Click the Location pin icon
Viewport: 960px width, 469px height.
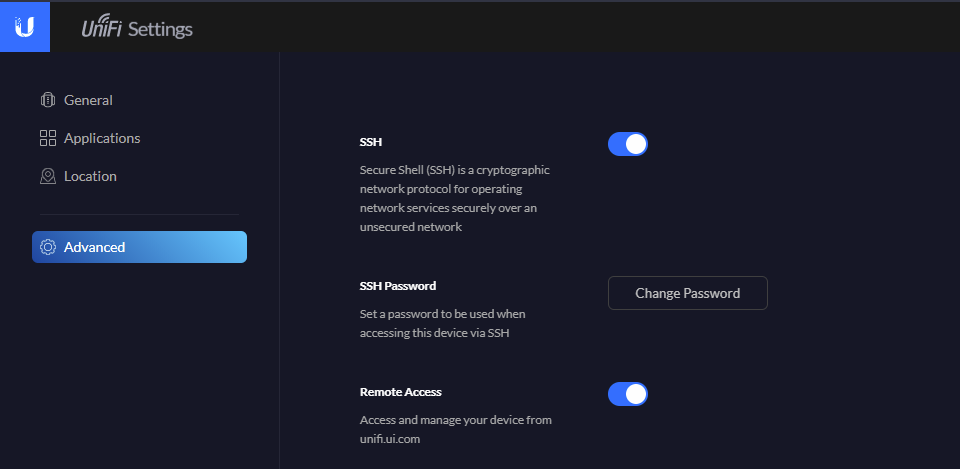coord(47,176)
